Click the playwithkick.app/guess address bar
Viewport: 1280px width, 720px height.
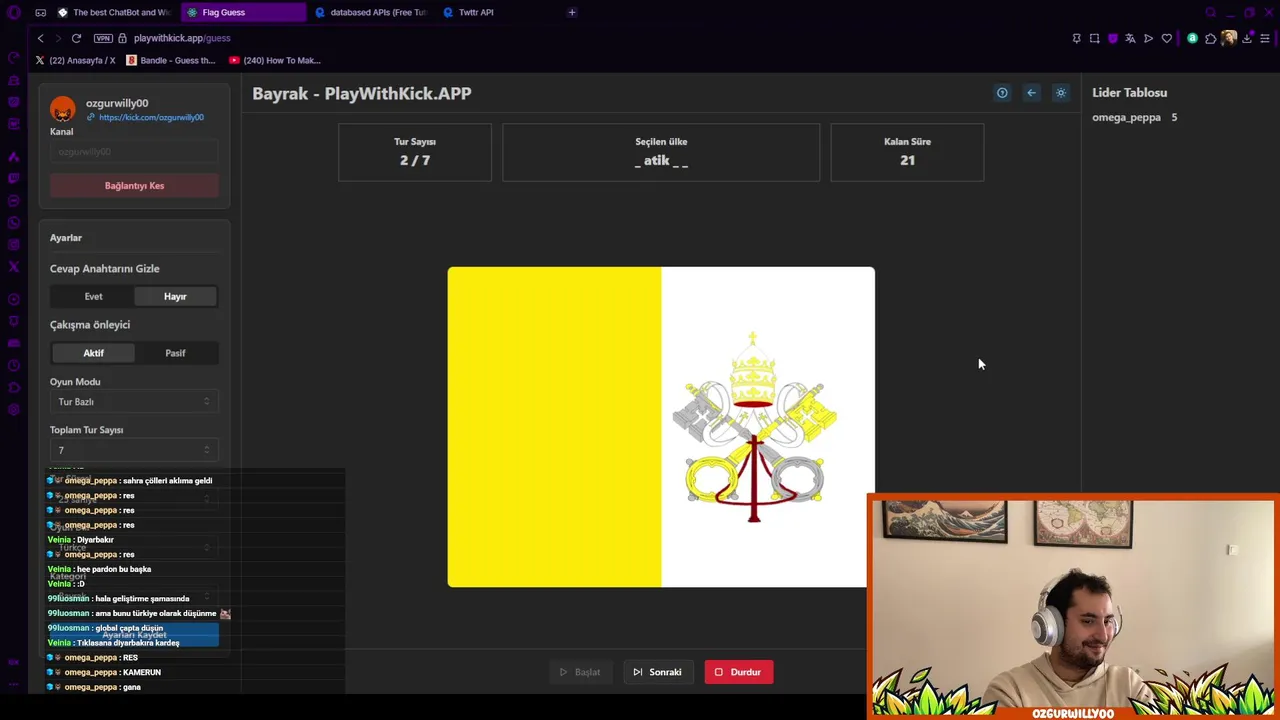tap(182, 38)
